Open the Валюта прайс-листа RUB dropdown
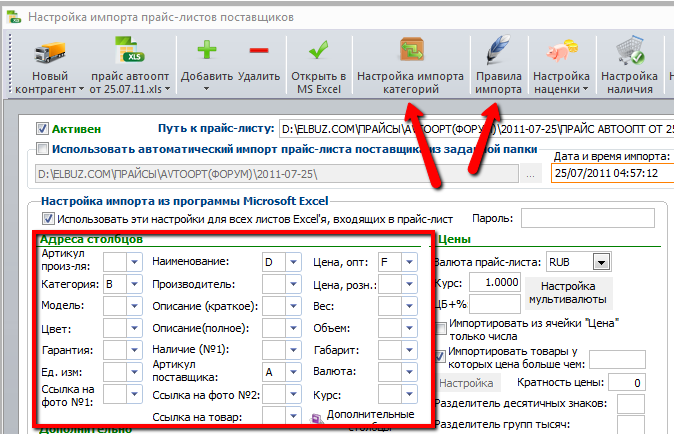Screen dimensions: 674x434 (601, 262)
